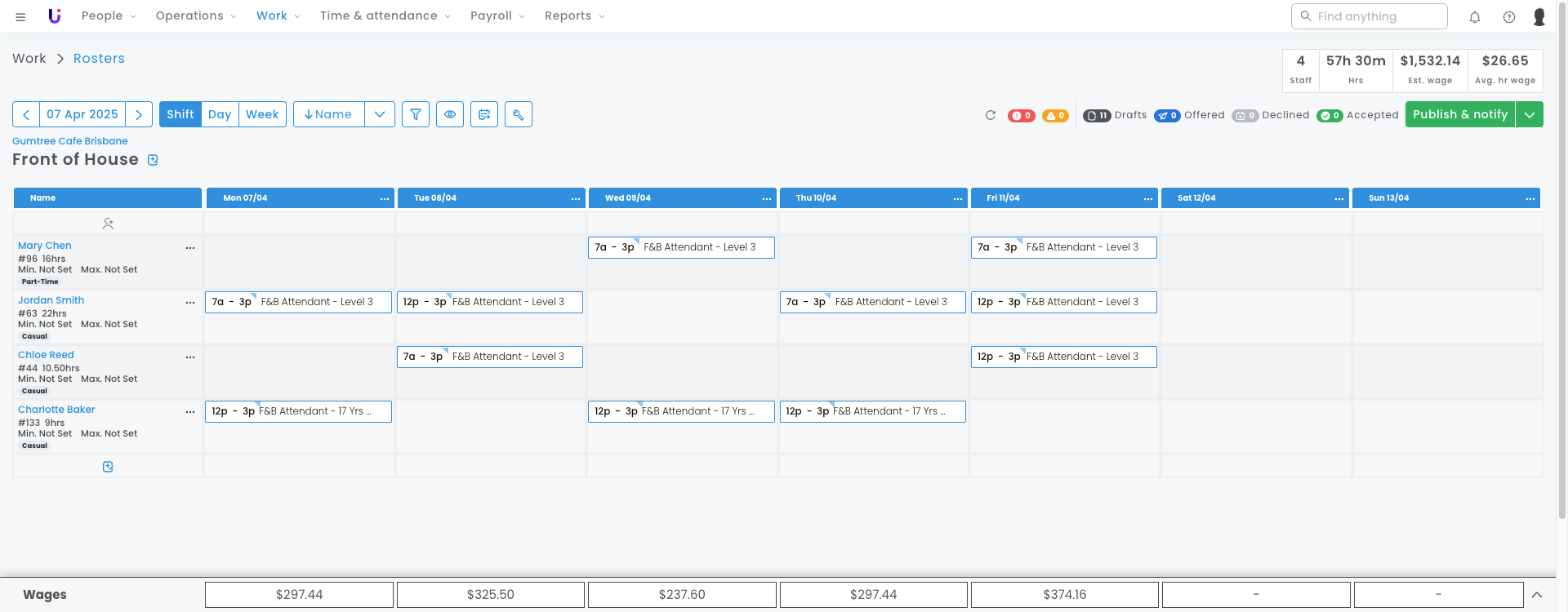Click the red alerts count badge
This screenshot has width=1568, height=612.
(x=1021, y=115)
